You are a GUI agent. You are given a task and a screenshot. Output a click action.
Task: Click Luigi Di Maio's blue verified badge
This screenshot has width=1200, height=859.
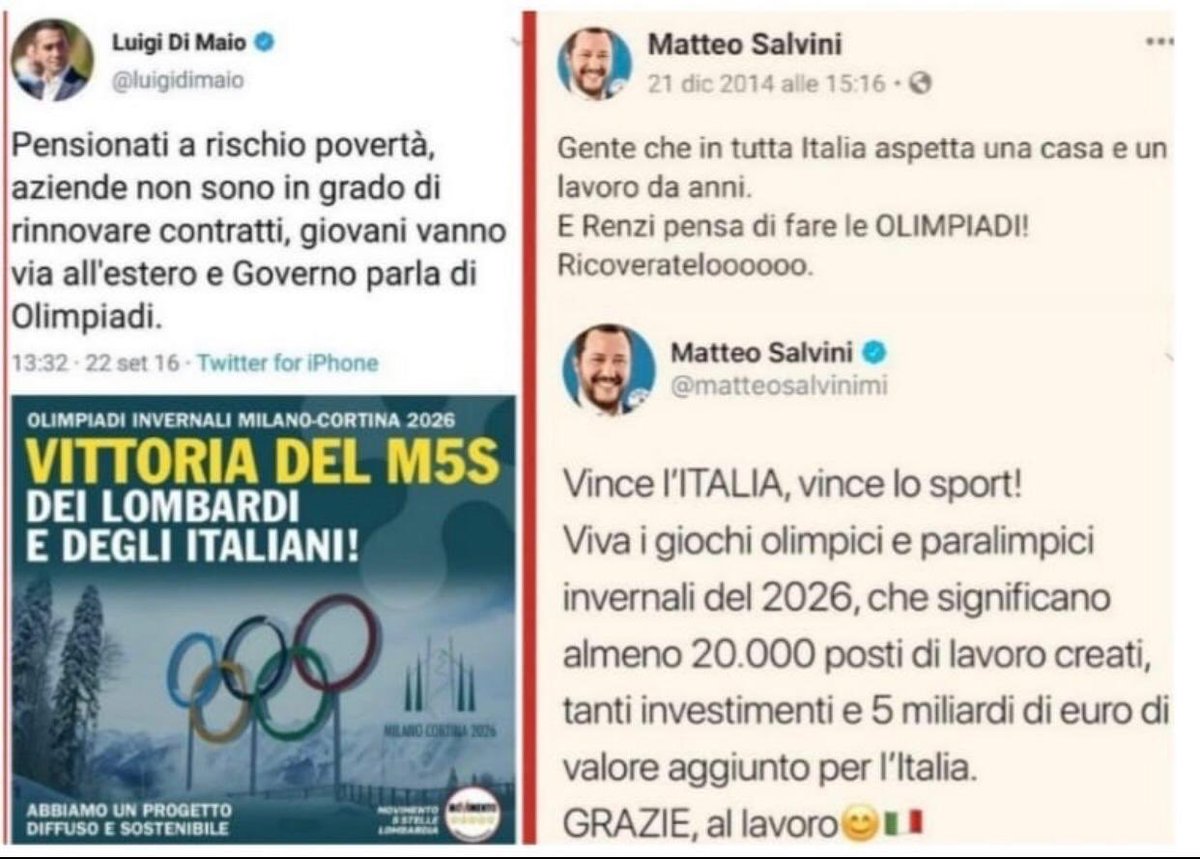265,43
